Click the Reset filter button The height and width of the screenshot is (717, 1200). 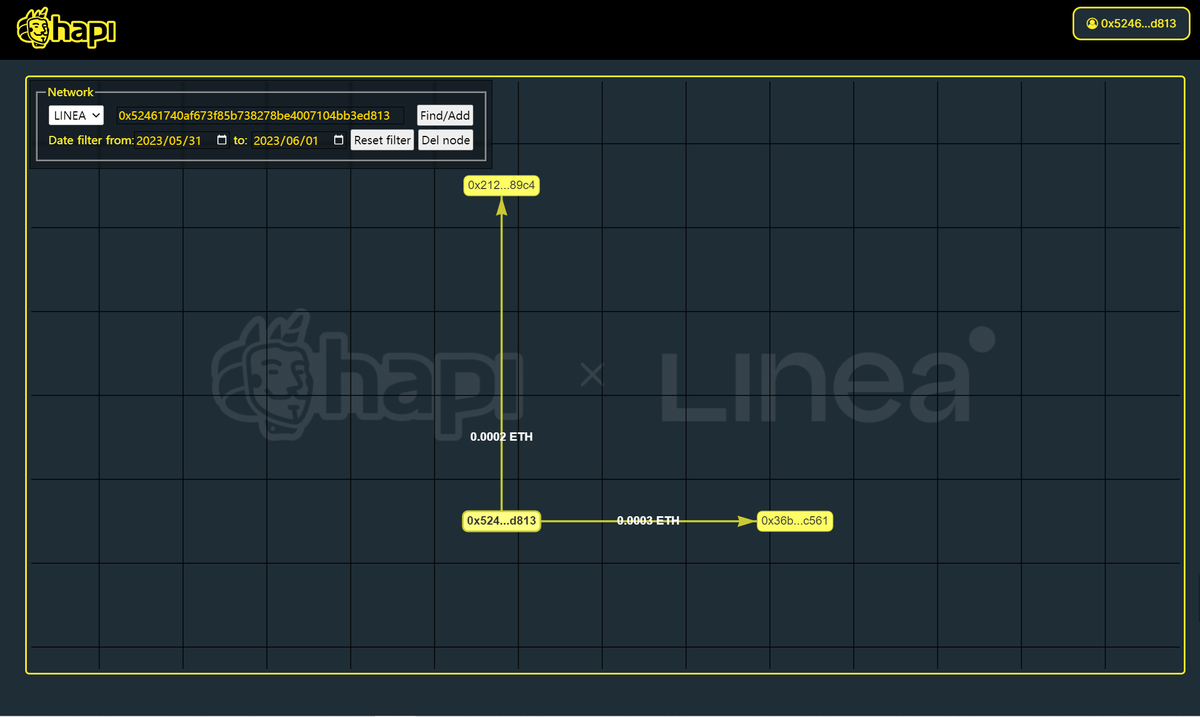click(382, 141)
